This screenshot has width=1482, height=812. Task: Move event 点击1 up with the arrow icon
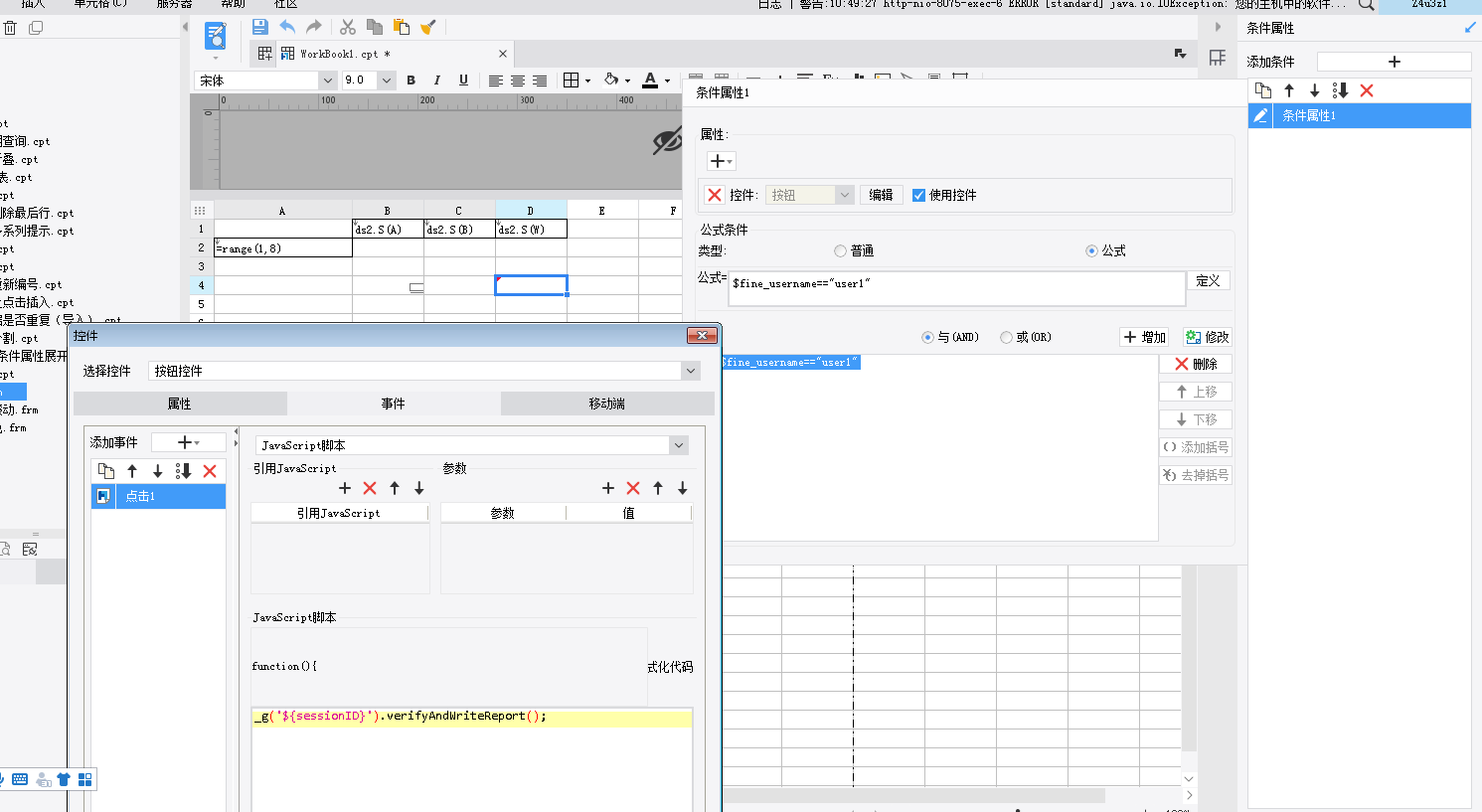pos(132,471)
